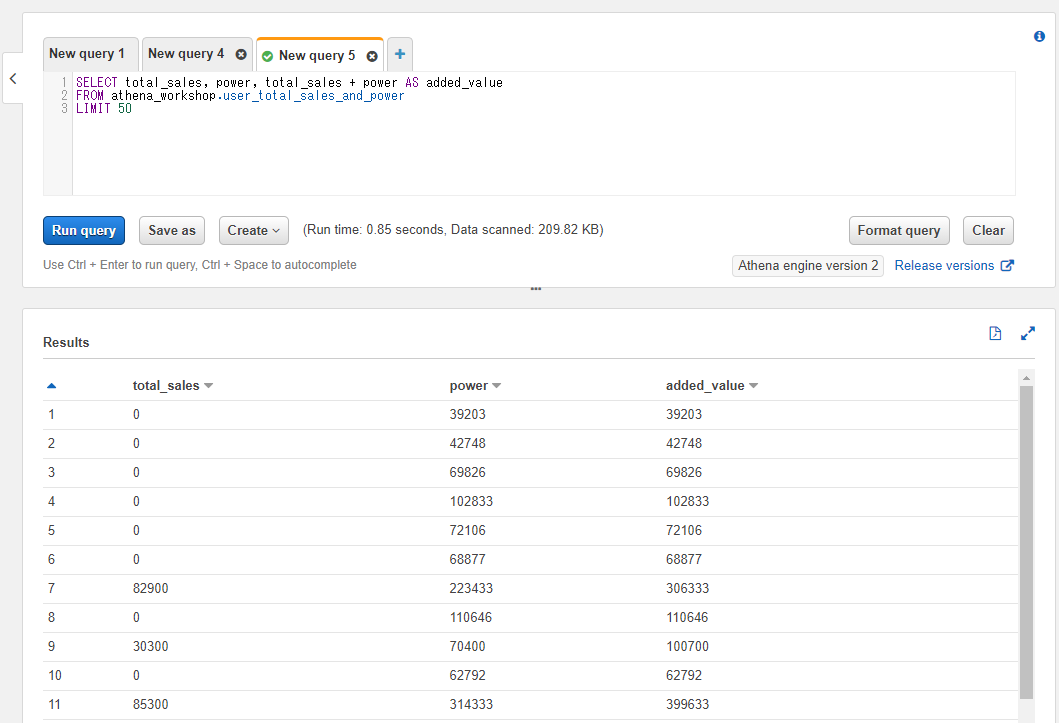Save the query using Save as
The width and height of the screenshot is (1059, 723).
[x=171, y=230]
